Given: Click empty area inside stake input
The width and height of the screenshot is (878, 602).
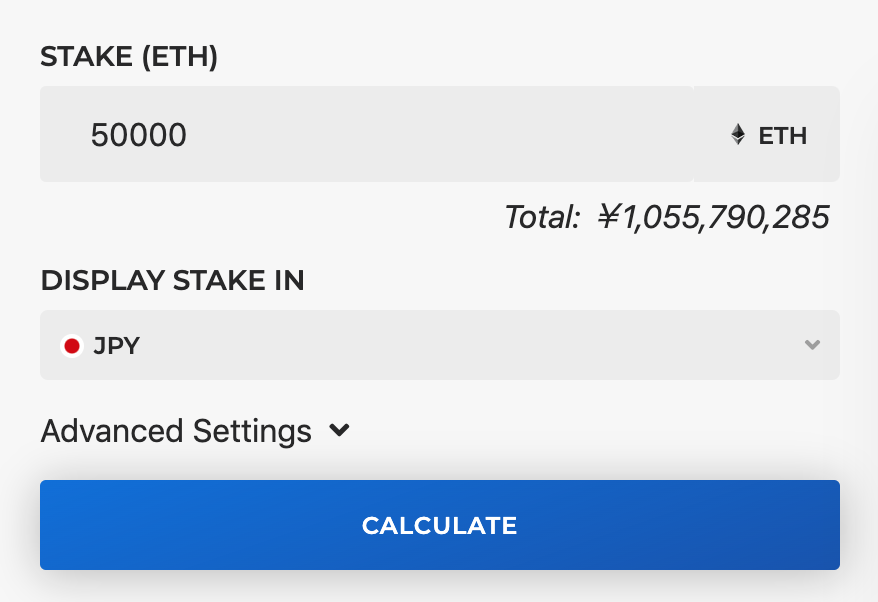Looking at the screenshot, I should click(x=437, y=134).
